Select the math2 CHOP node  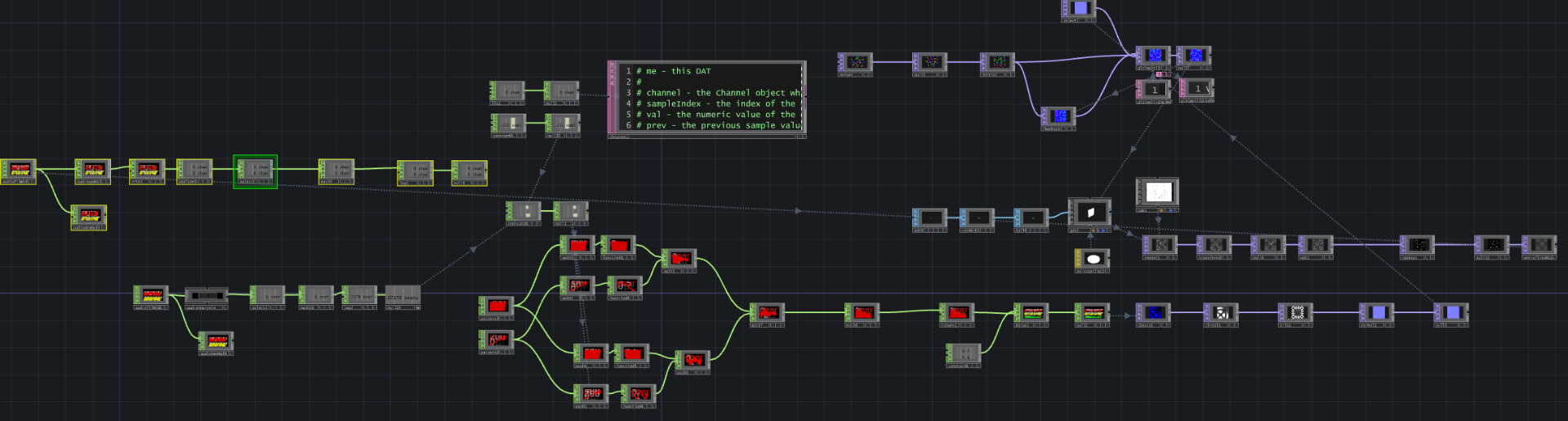point(577,288)
